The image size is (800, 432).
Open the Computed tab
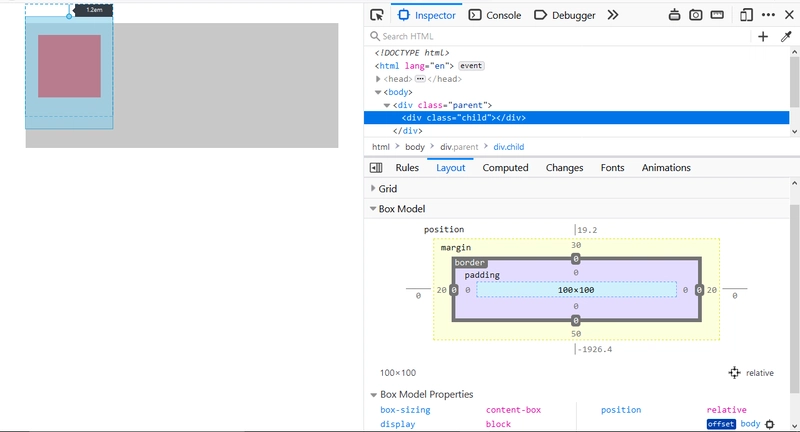pos(505,168)
